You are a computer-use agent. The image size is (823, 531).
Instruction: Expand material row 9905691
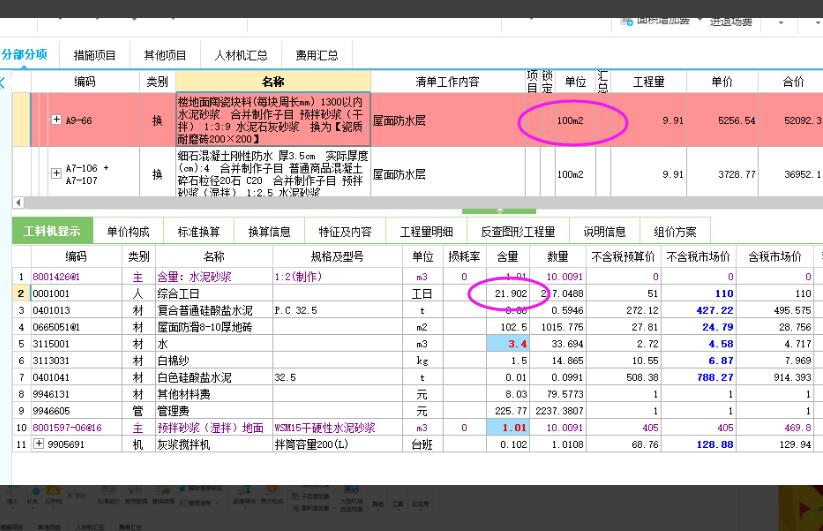[x=38, y=444]
